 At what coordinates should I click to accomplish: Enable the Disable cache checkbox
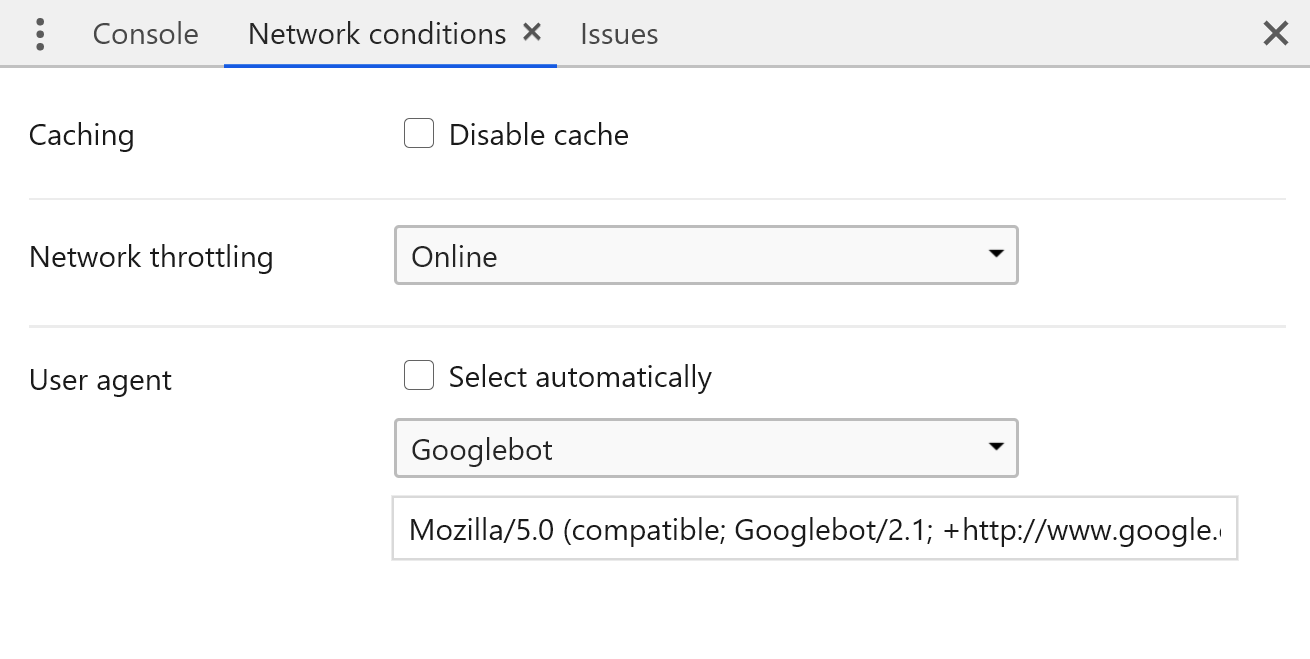[x=419, y=134]
